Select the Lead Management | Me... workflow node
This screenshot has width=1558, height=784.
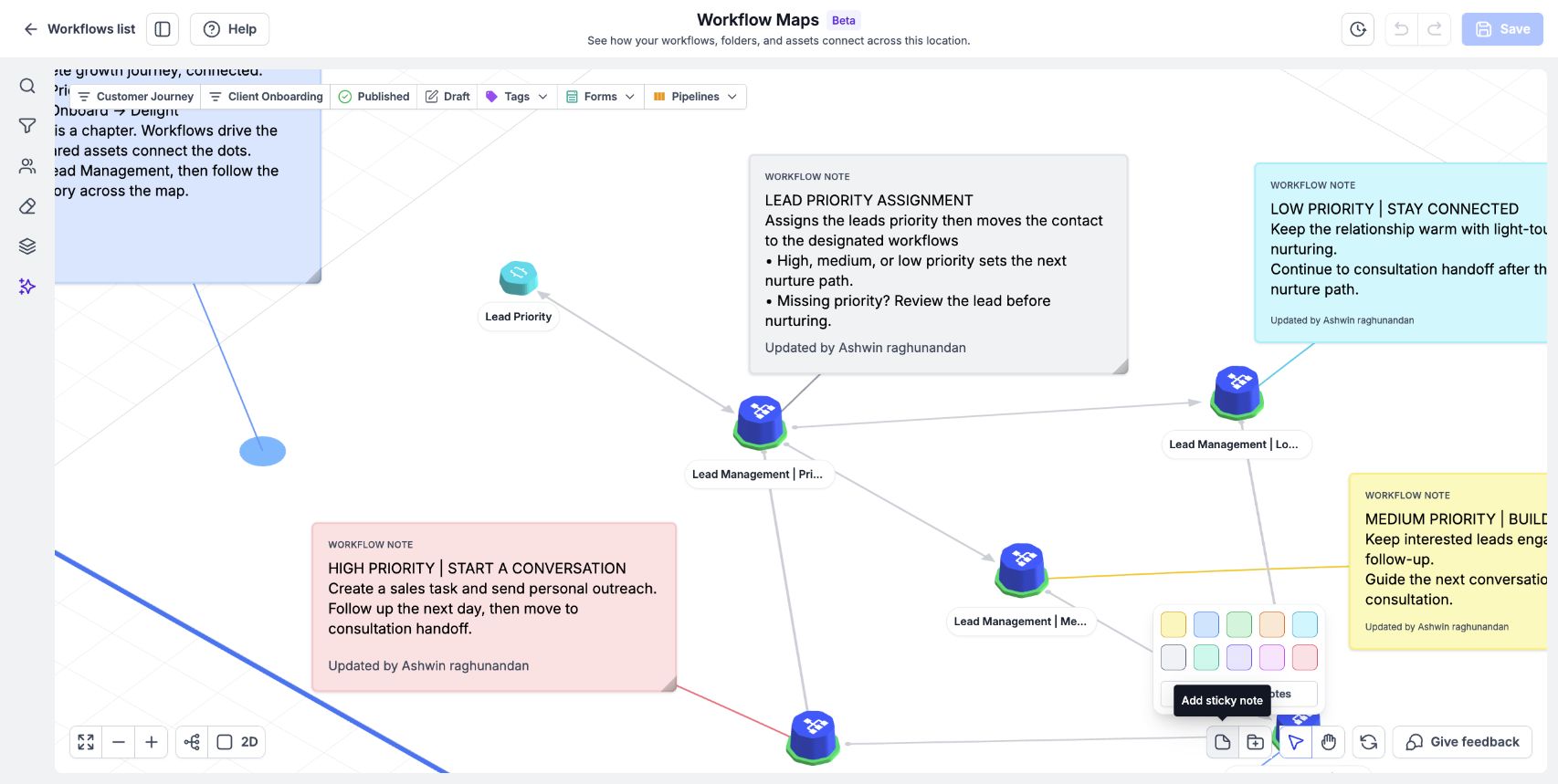pos(1022,570)
